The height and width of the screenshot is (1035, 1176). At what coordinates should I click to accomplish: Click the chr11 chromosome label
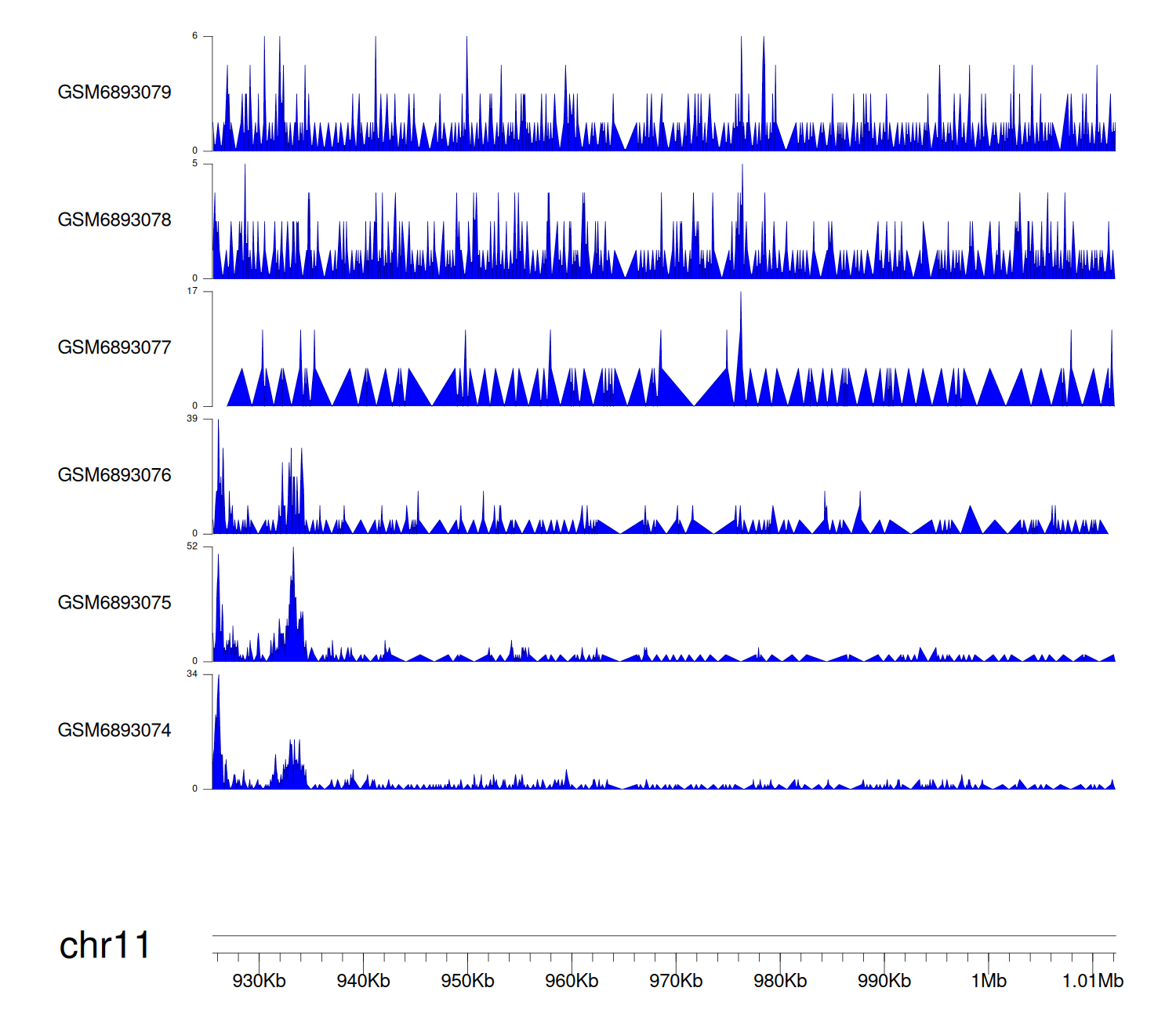(x=104, y=946)
